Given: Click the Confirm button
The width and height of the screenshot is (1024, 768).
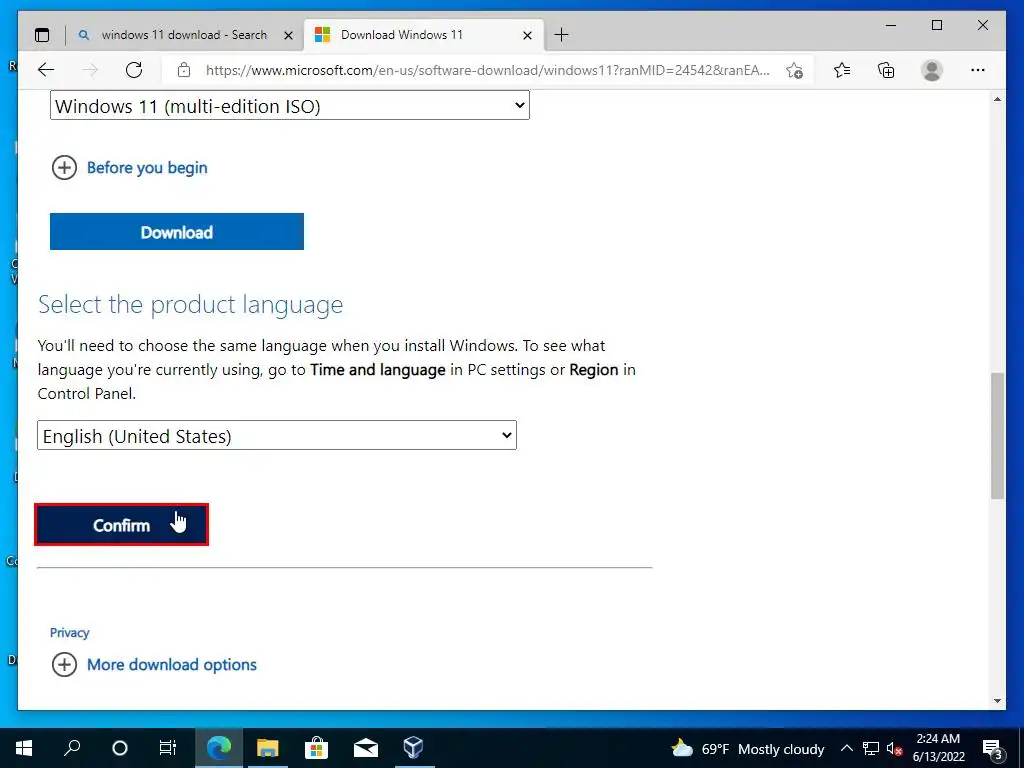Looking at the screenshot, I should tap(121, 524).
